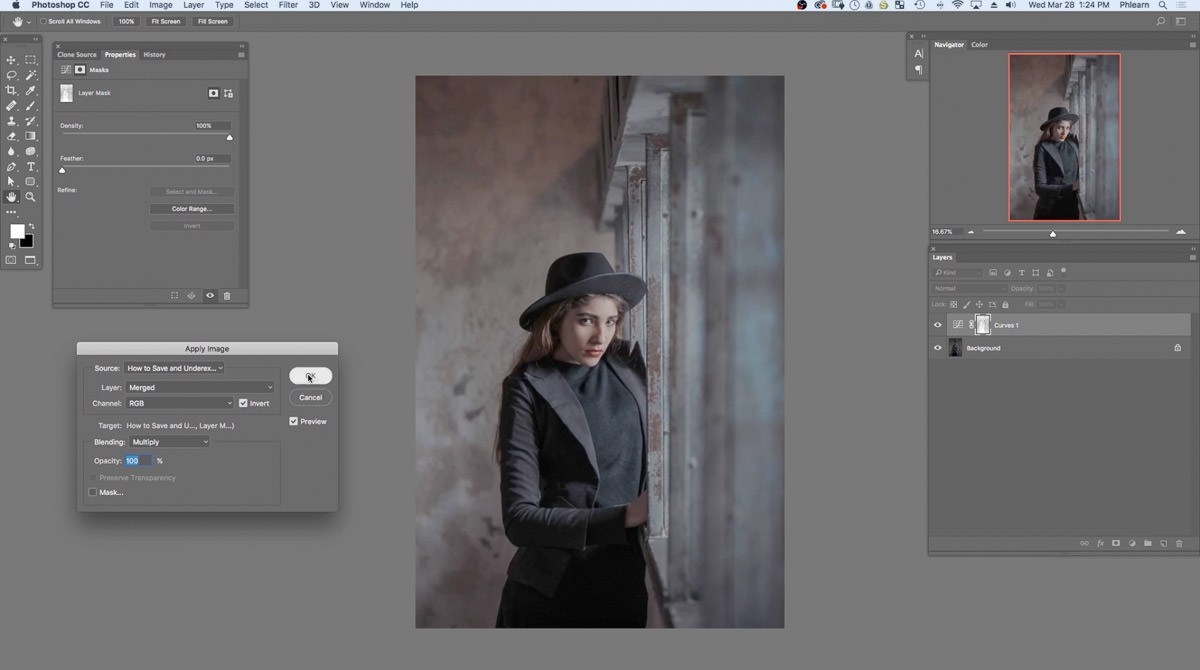This screenshot has width=1200, height=670.
Task: Click the Density slider handle
Action: [x=229, y=138]
